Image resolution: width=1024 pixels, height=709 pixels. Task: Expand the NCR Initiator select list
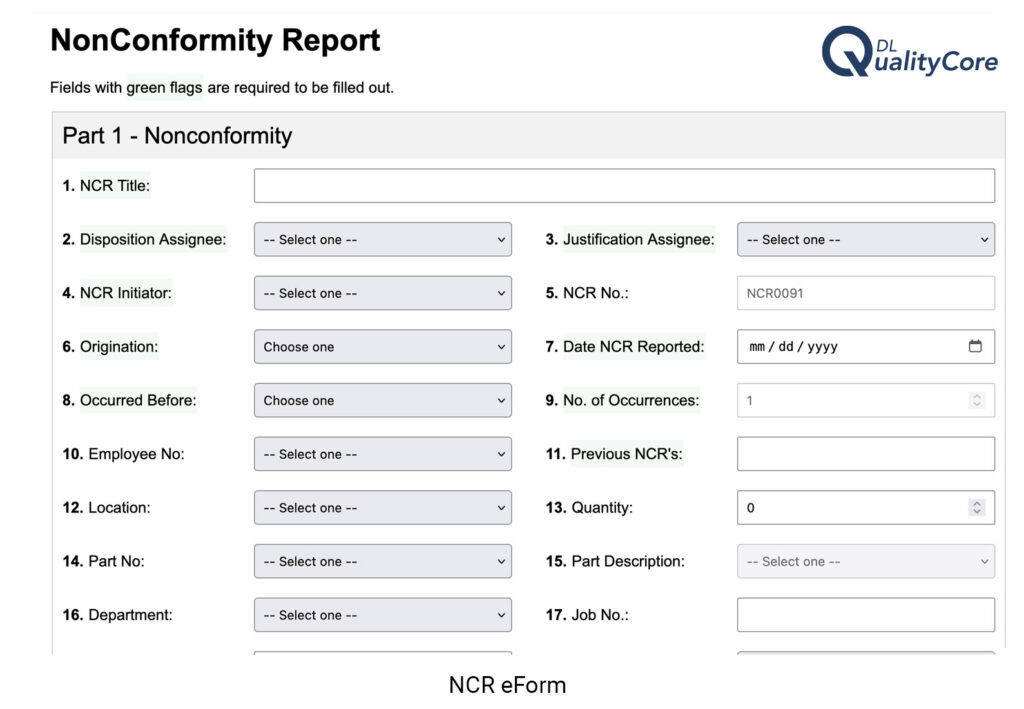[x=383, y=292]
